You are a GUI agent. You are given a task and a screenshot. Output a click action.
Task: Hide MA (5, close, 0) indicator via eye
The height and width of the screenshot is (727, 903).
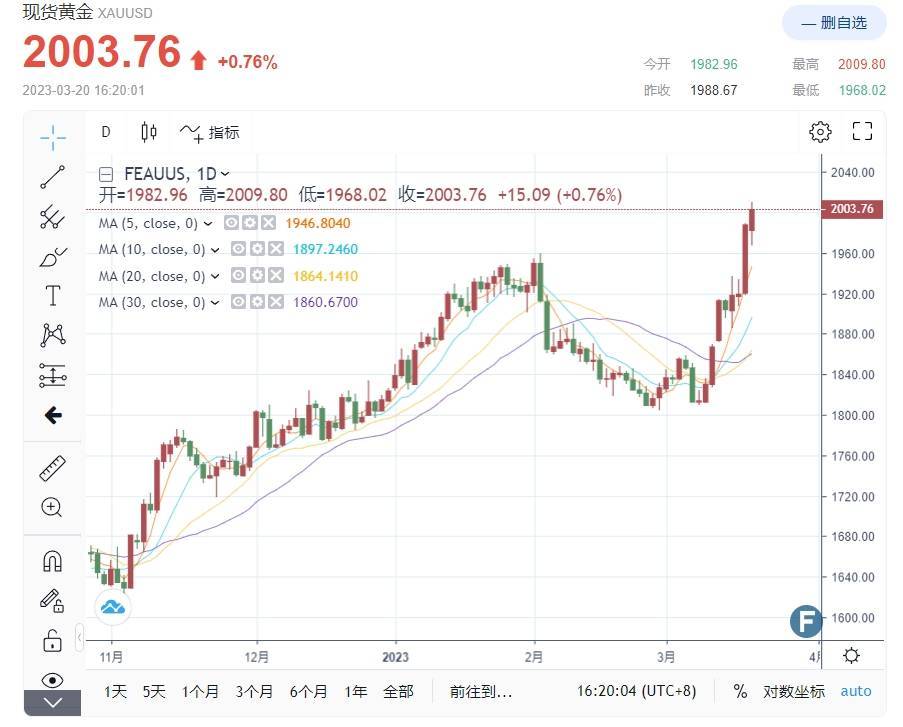pyautogui.click(x=231, y=223)
